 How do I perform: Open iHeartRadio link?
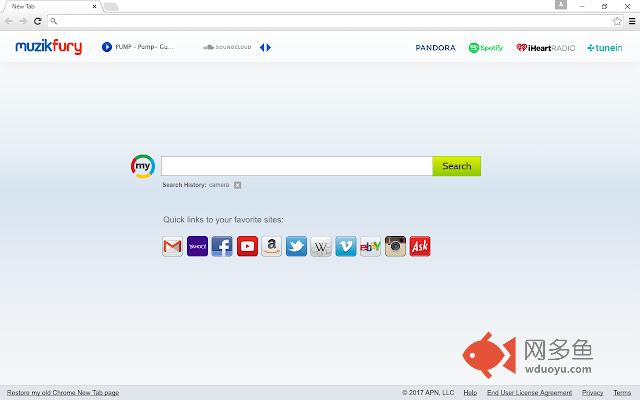(546, 48)
